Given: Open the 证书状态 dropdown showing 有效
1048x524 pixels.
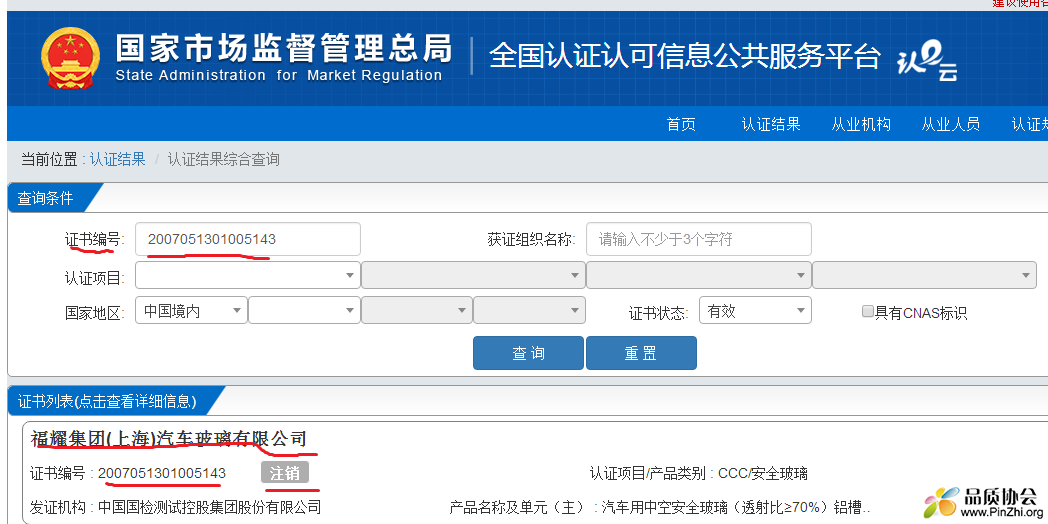Looking at the screenshot, I should click(x=755, y=310).
